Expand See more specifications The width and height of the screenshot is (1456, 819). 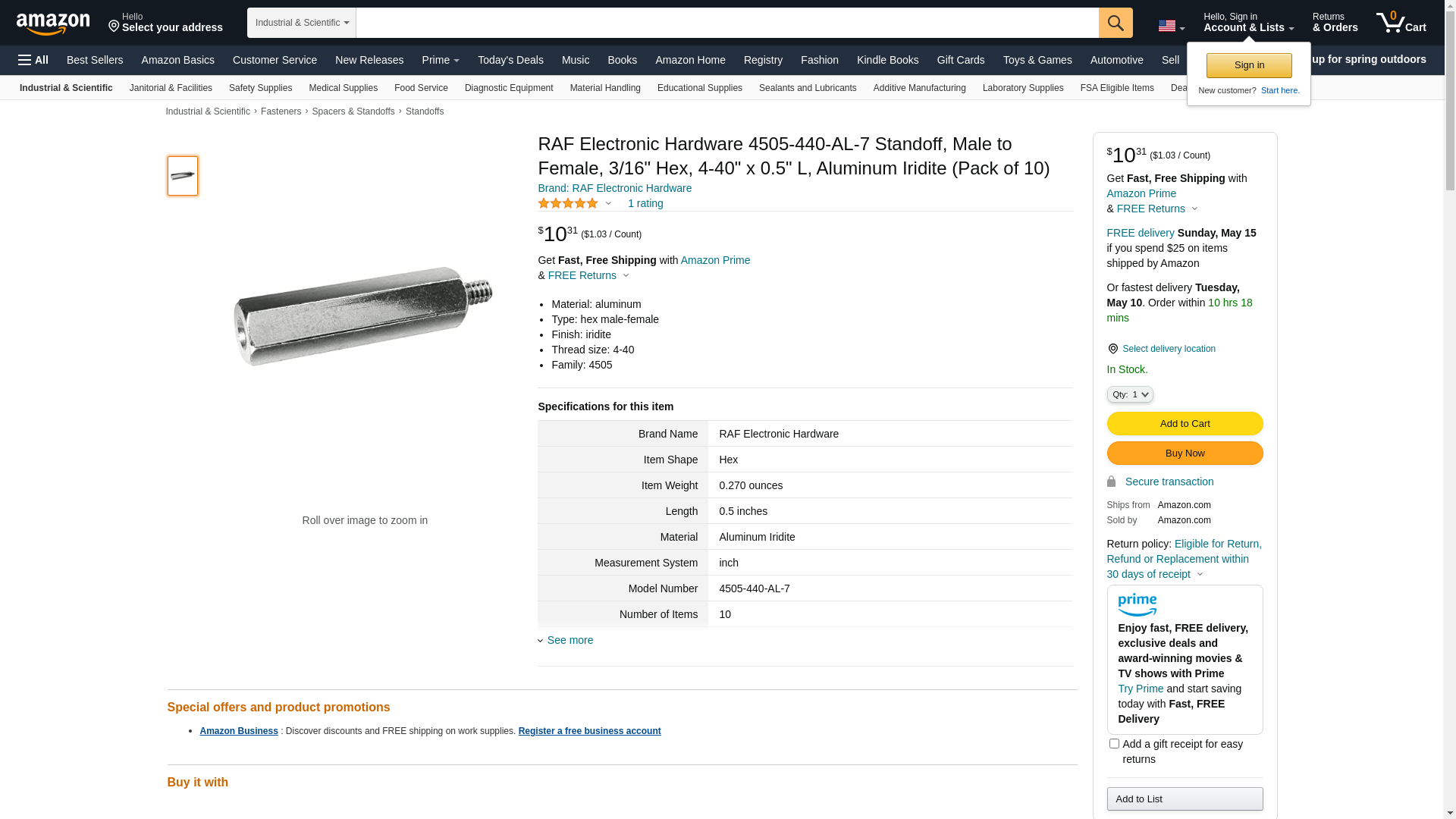(570, 640)
